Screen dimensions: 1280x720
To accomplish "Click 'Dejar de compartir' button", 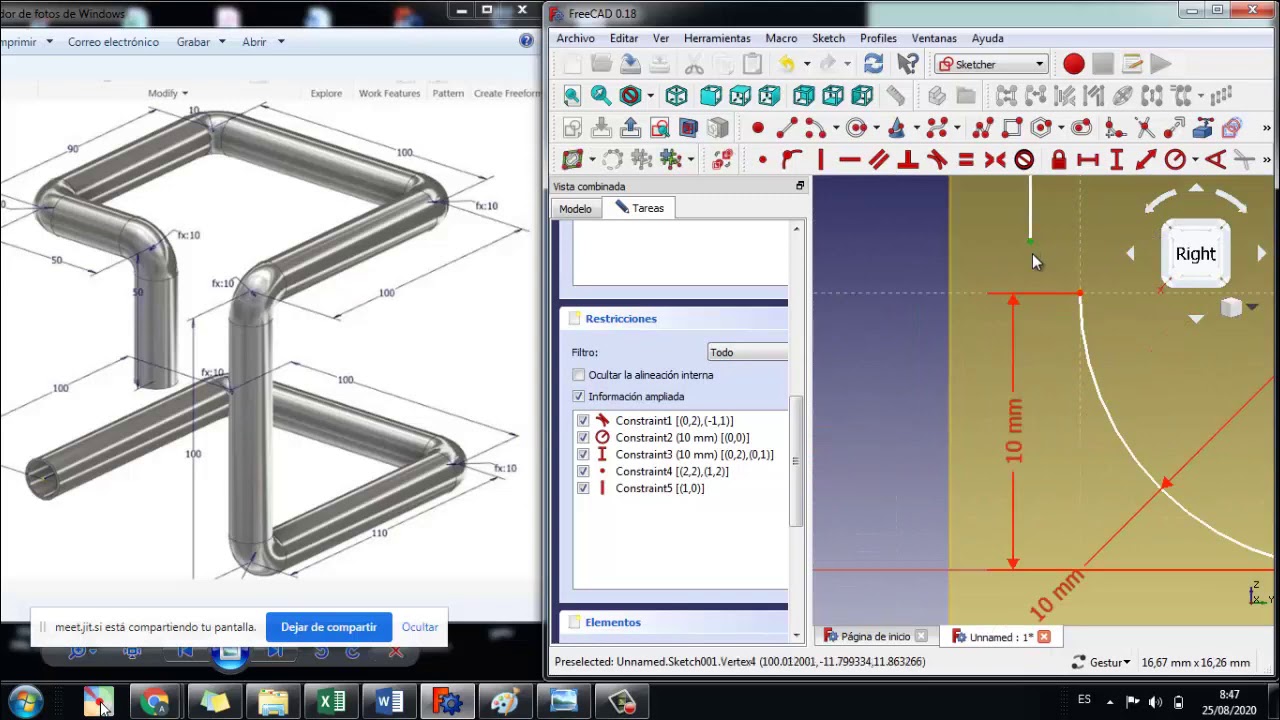I will [329, 627].
